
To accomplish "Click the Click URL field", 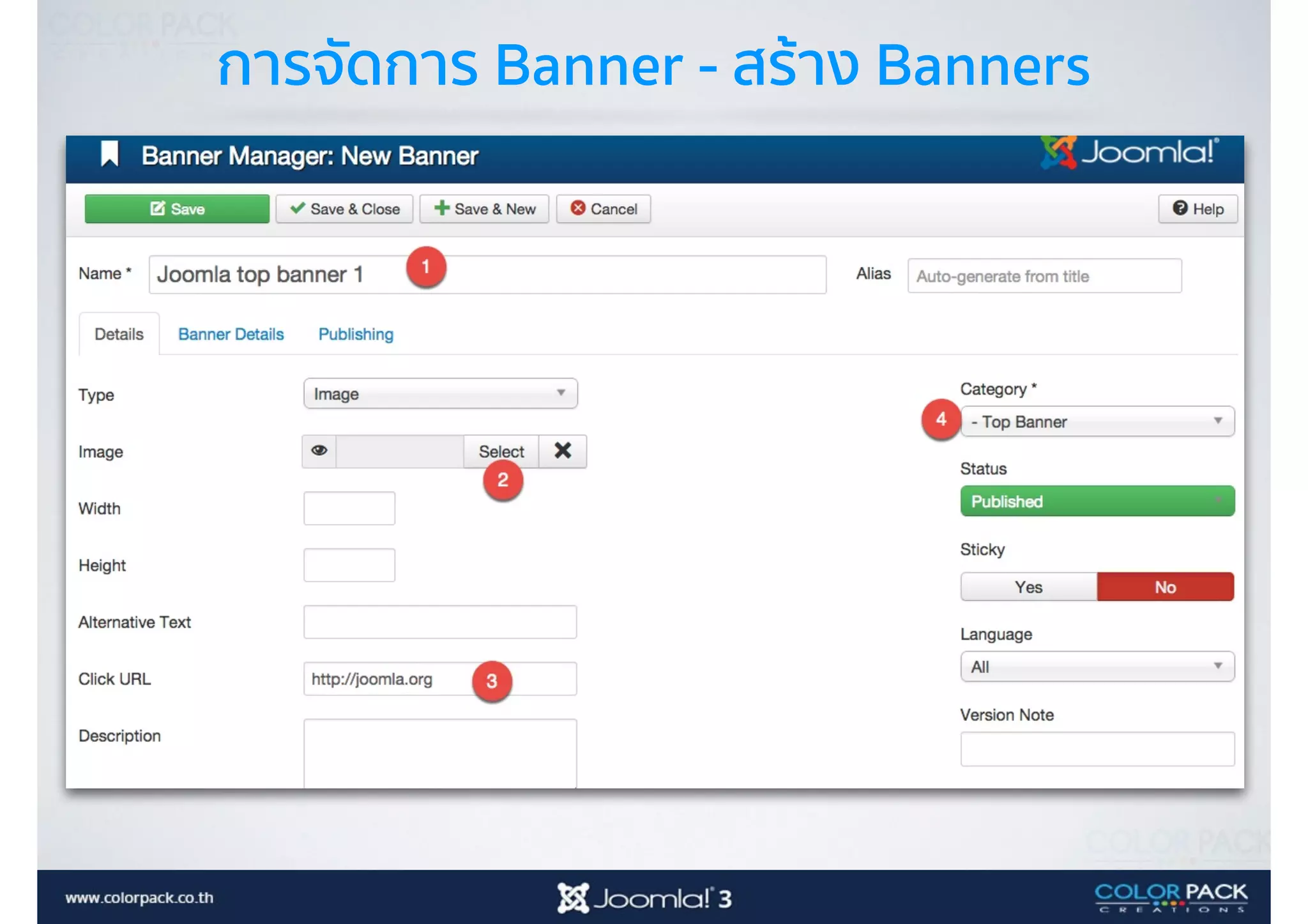I will (440, 679).
